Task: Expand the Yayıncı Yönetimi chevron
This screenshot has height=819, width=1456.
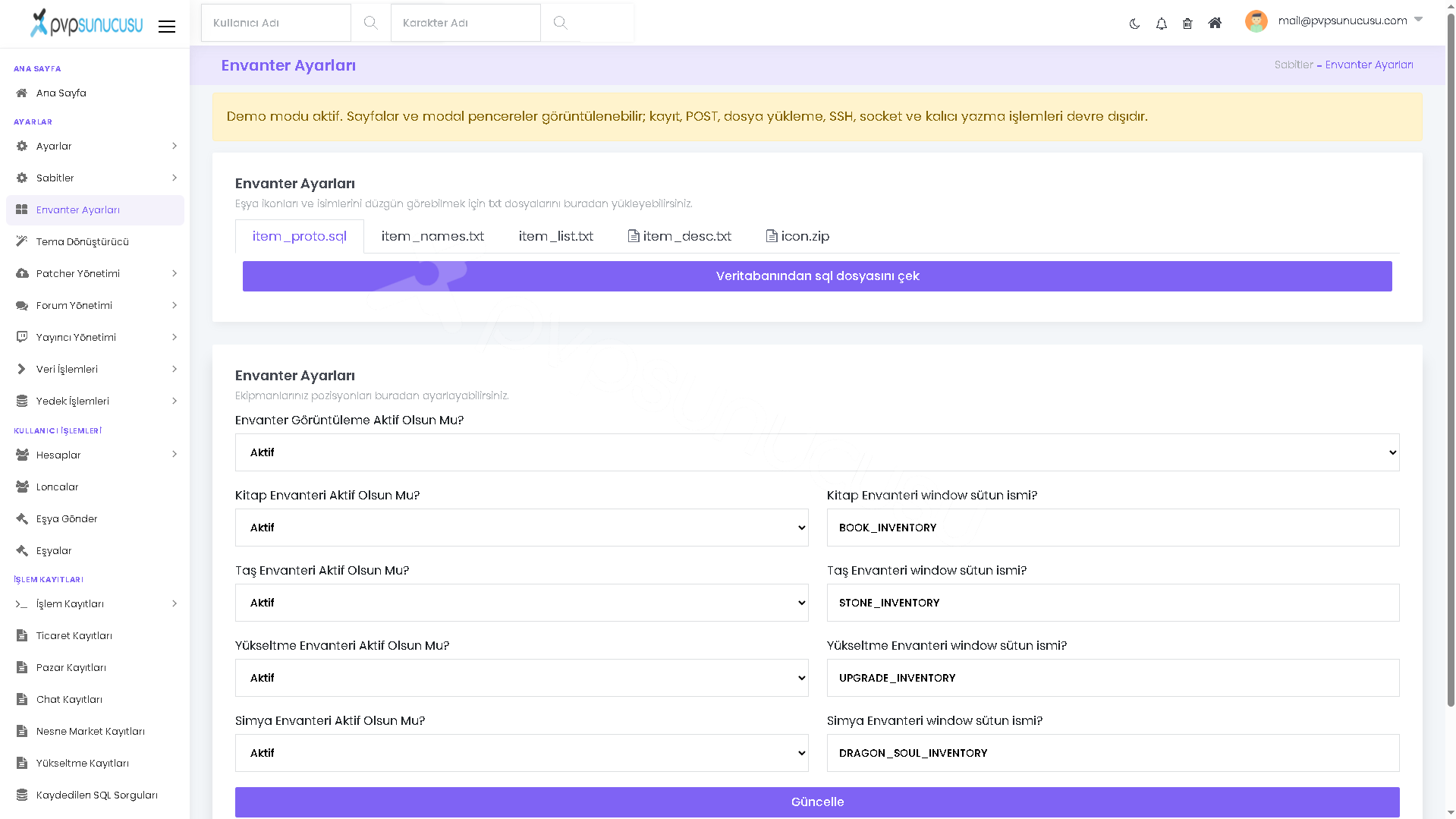Action: (x=175, y=338)
